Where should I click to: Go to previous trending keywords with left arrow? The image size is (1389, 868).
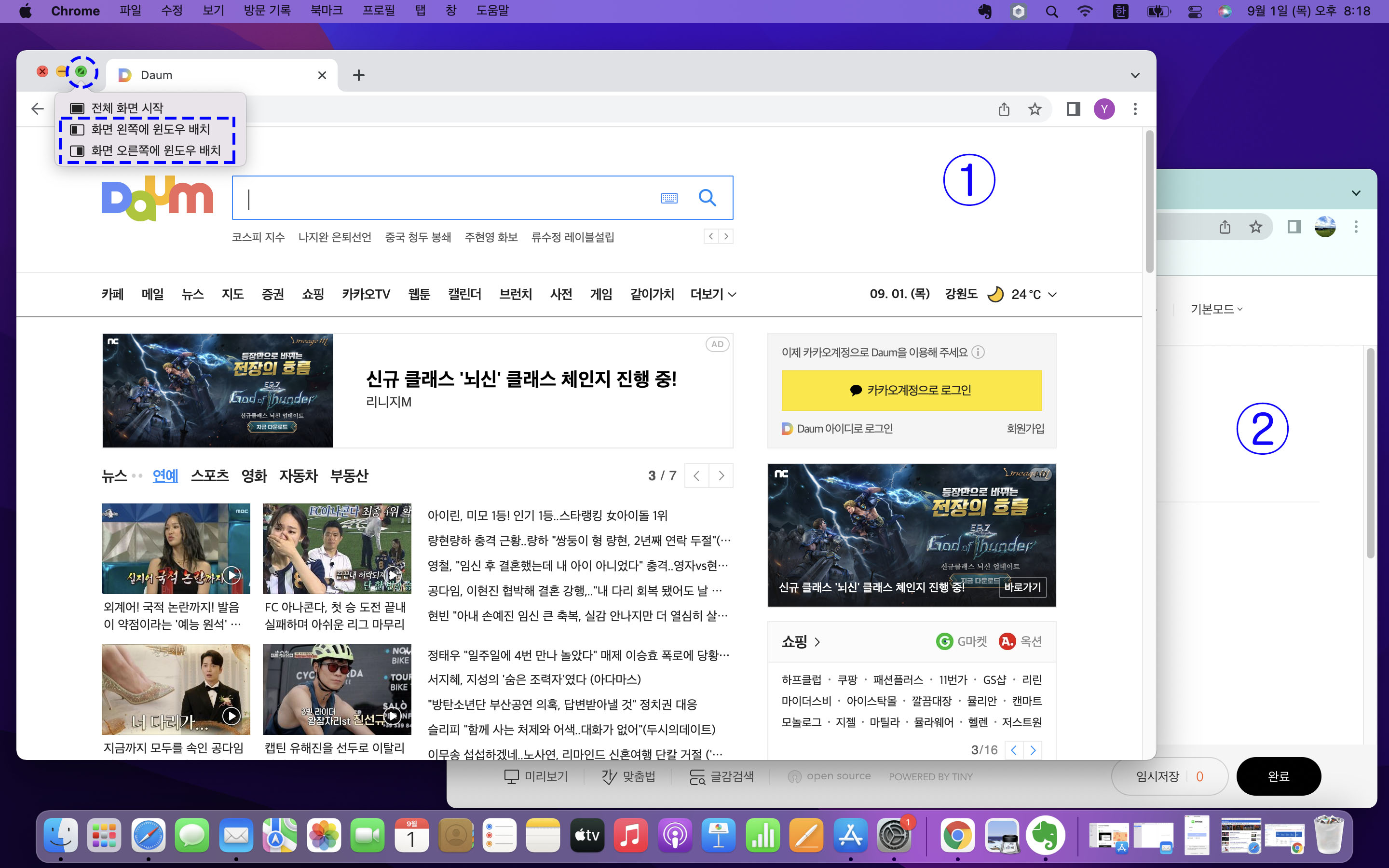point(711,236)
